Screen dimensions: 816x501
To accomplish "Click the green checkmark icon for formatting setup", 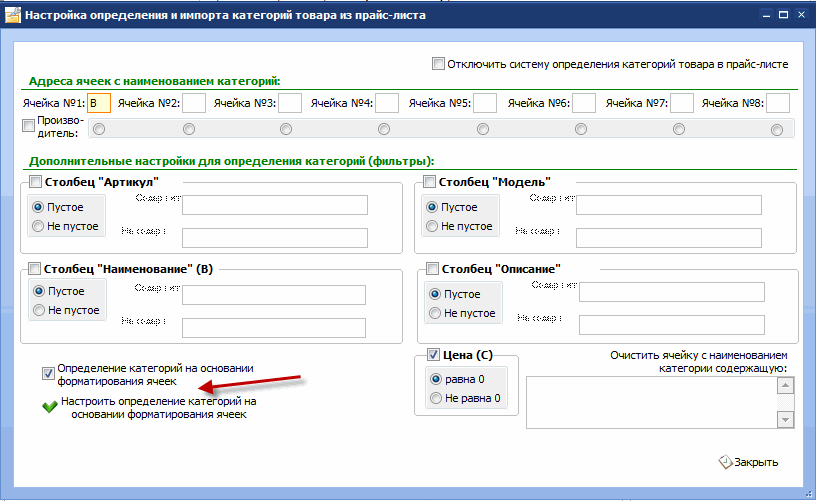I will (x=49, y=407).
